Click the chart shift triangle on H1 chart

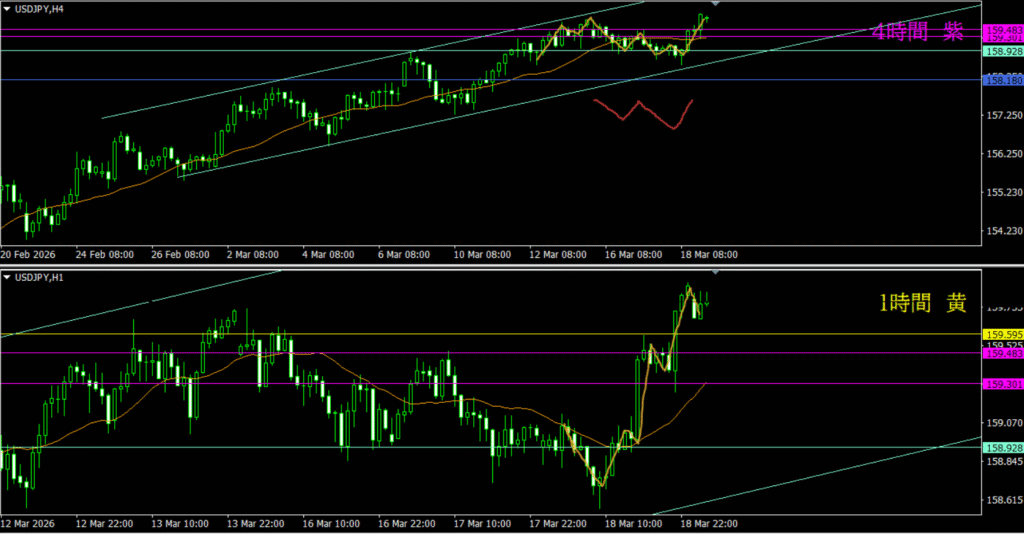point(715,271)
